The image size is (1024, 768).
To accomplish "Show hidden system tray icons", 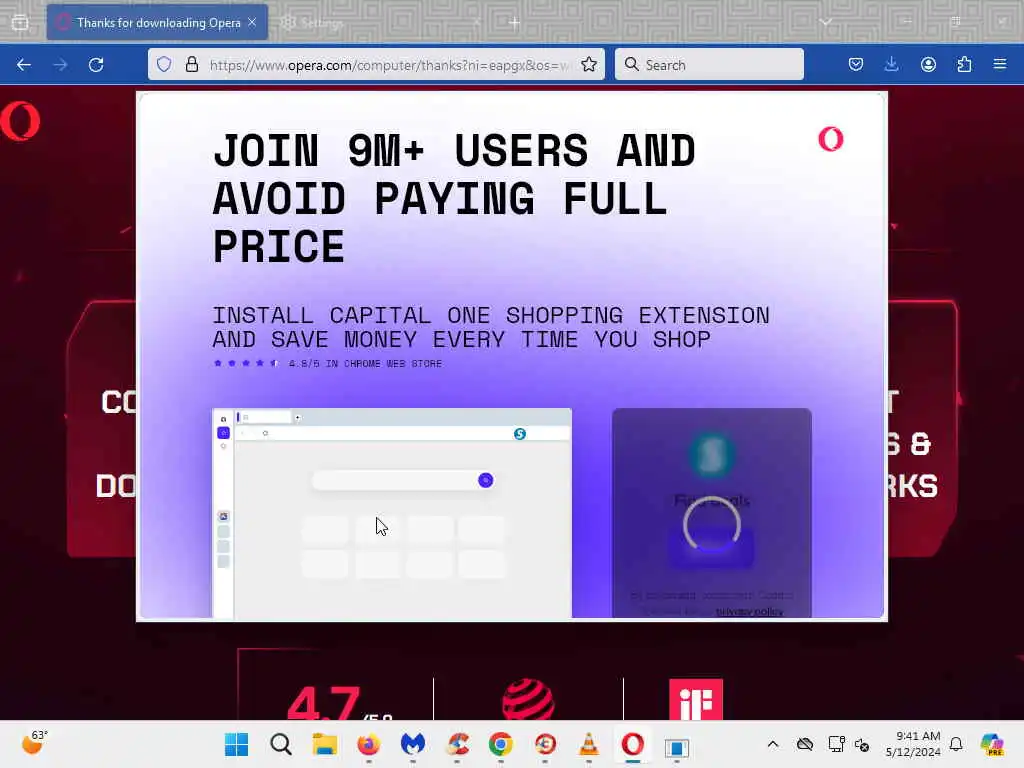I will tap(773, 744).
